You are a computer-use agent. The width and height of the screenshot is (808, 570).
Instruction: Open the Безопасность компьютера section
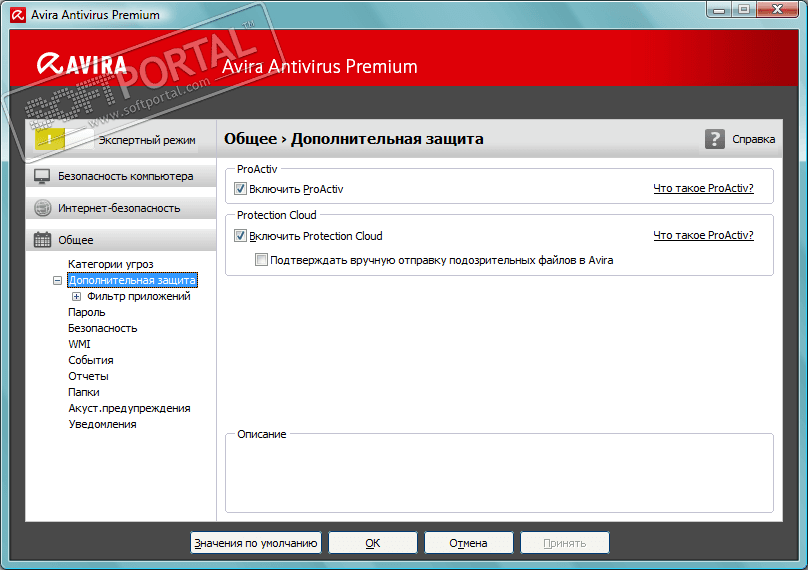[121, 176]
